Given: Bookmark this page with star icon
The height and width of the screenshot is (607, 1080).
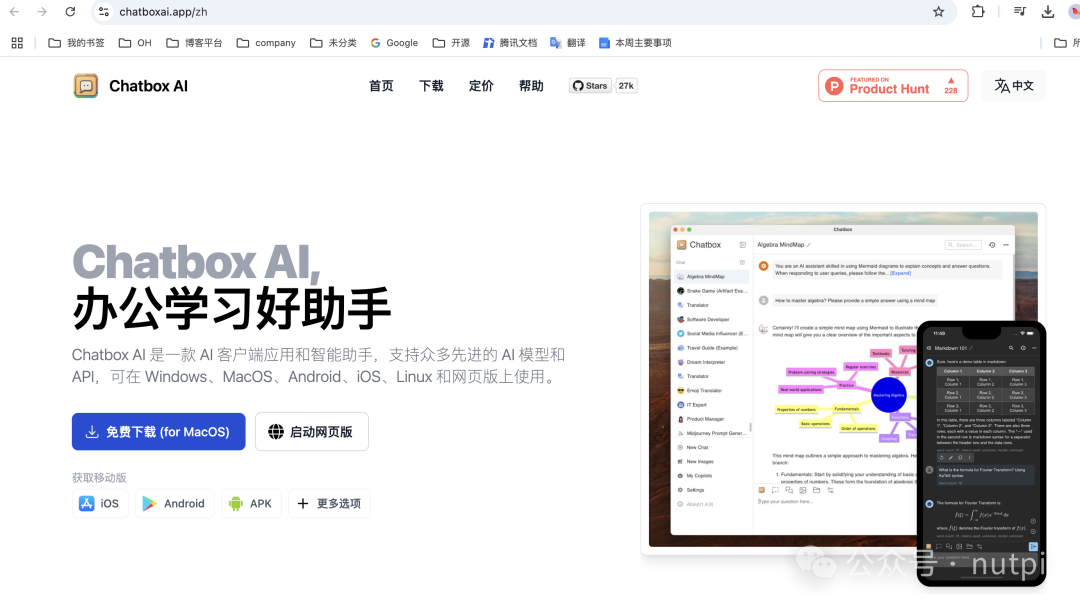Looking at the screenshot, I should (x=938, y=12).
